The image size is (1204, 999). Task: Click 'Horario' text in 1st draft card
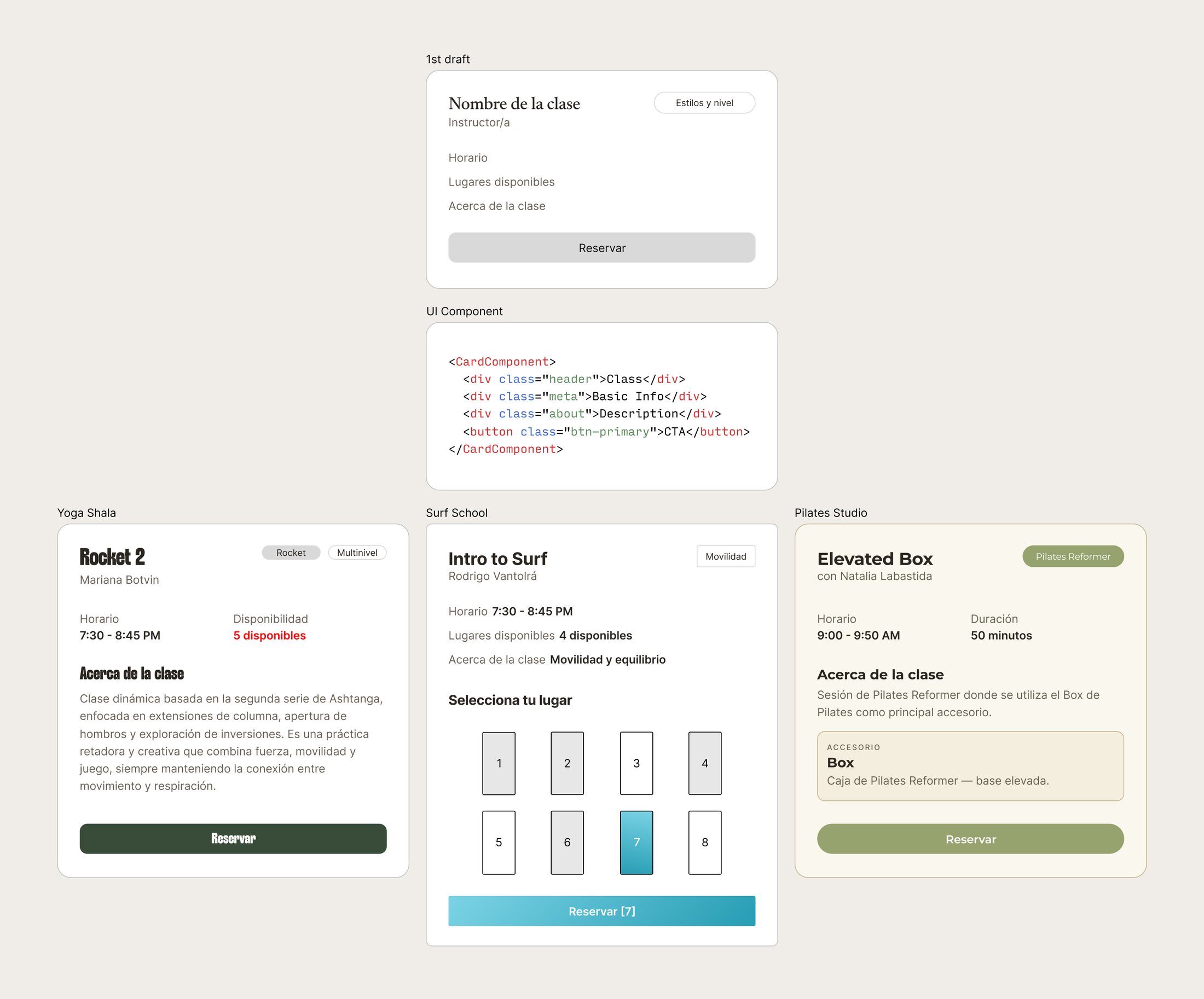468,158
